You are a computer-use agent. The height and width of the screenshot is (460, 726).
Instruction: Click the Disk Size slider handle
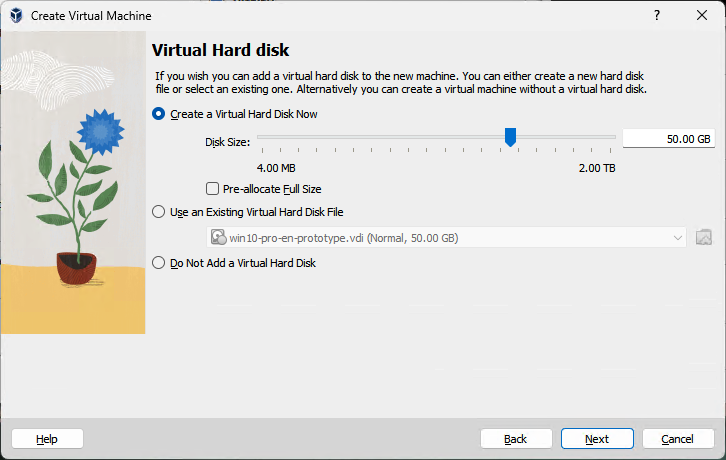[x=510, y=137]
